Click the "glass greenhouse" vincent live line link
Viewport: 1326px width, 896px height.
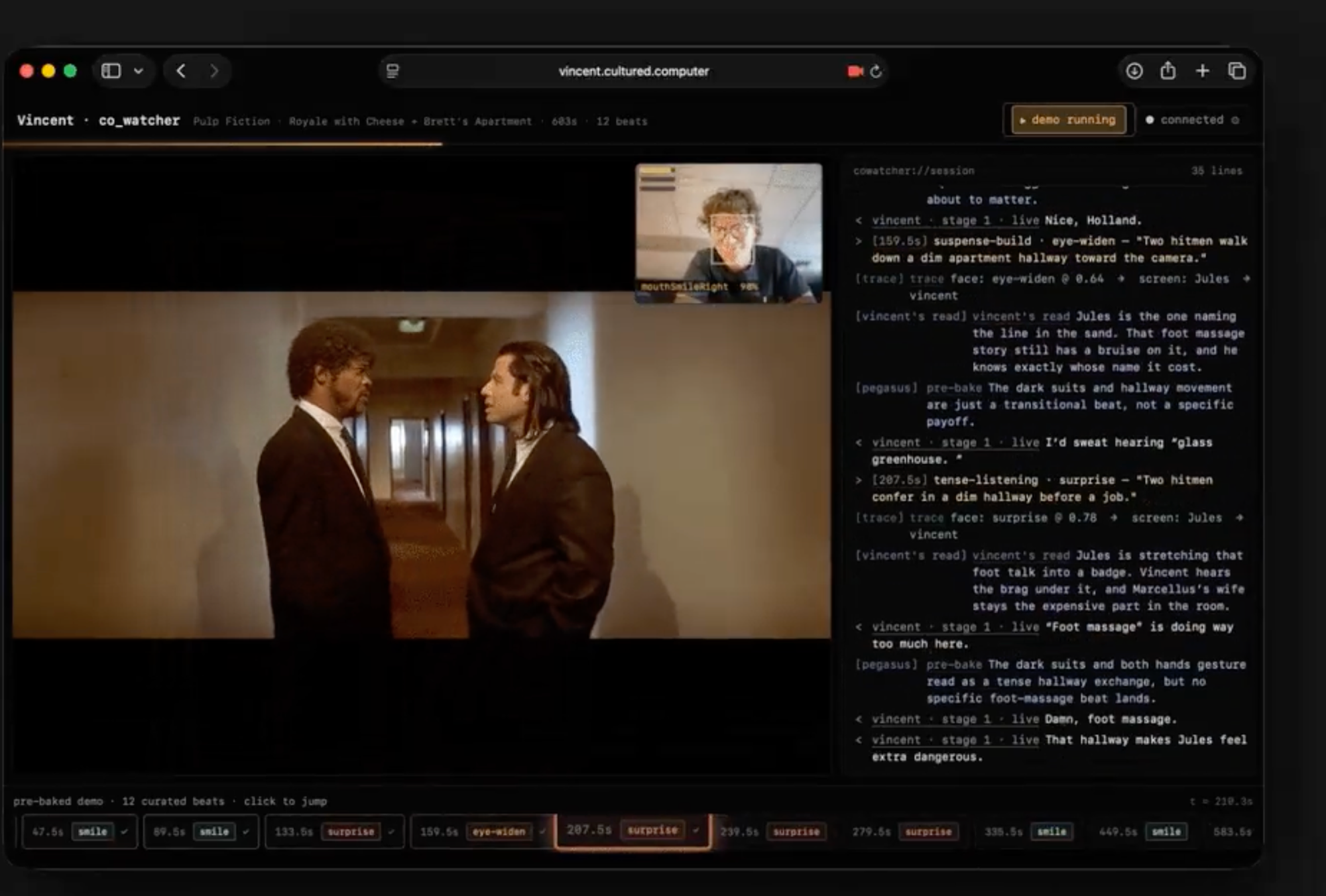(x=955, y=443)
